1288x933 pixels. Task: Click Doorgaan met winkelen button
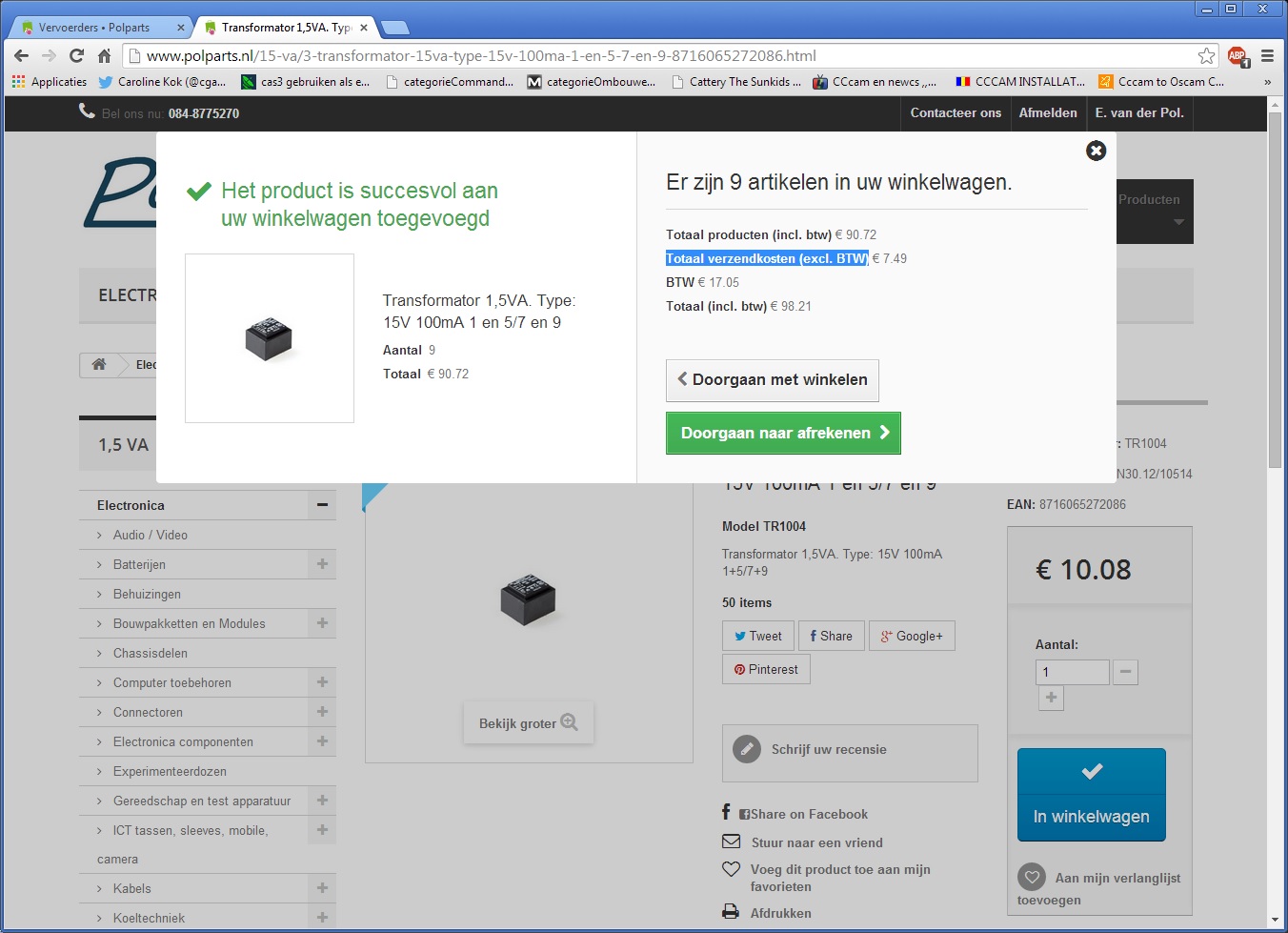coord(773,380)
